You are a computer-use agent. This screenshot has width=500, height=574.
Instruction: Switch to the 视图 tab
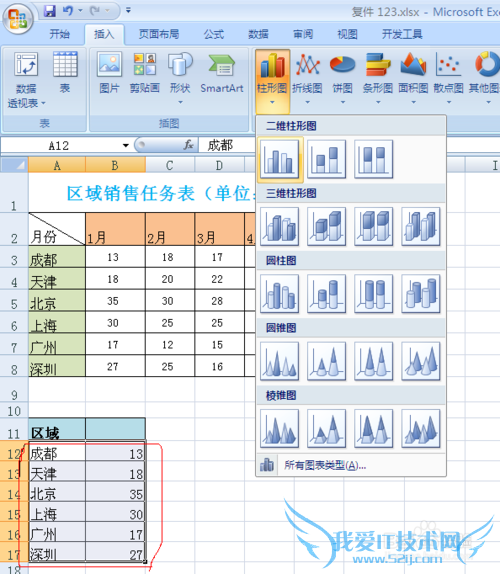click(347, 34)
